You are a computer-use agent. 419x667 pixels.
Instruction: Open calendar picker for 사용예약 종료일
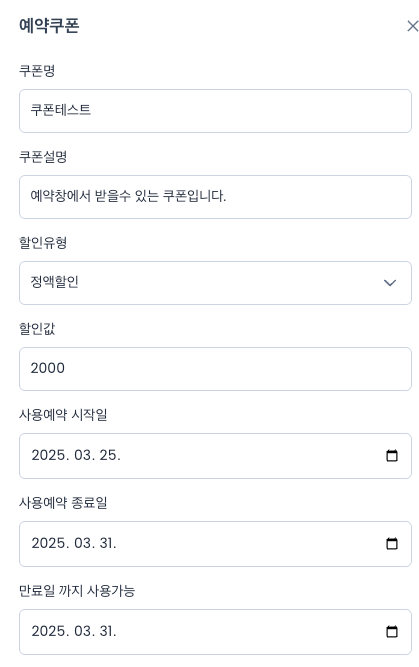point(391,543)
